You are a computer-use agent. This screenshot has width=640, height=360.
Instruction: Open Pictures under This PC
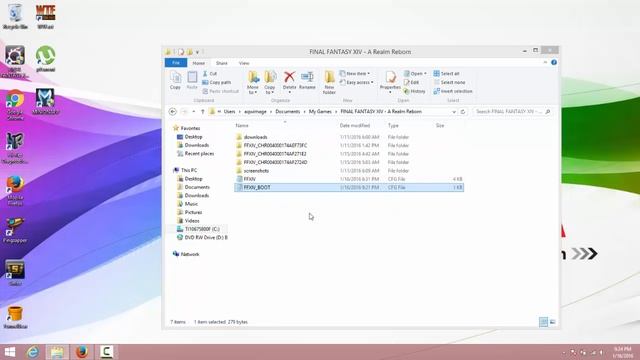point(193,212)
